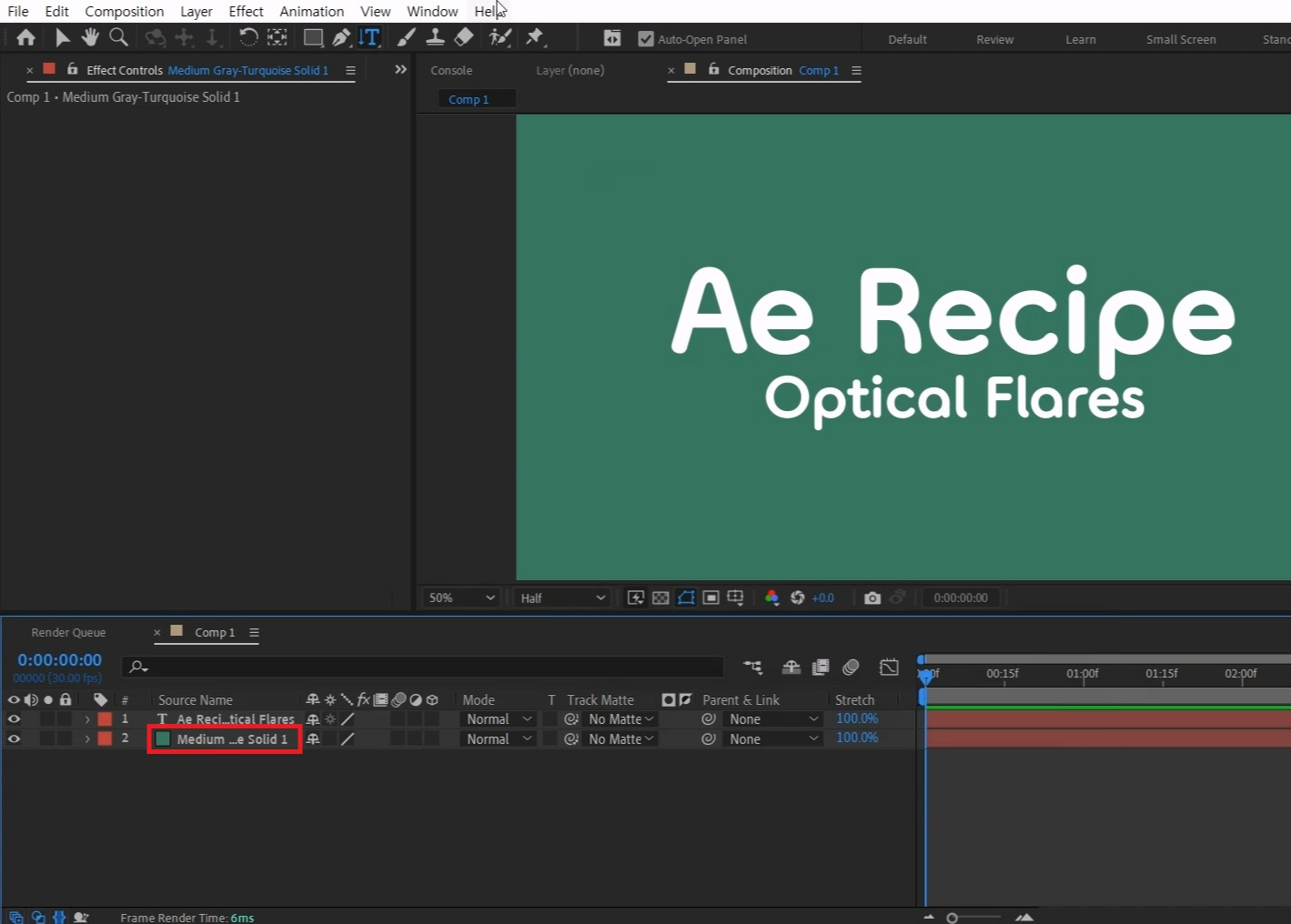Hide the Ae Recipe text layer
The height and width of the screenshot is (924, 1291).
point(14,718)
